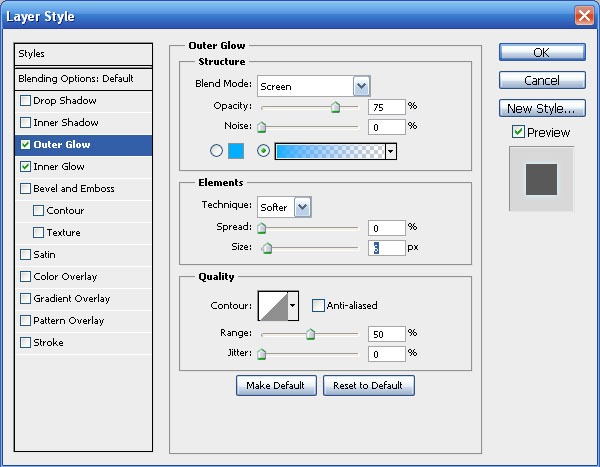Expand the gradient picker arrow

(x=391, y=151)
